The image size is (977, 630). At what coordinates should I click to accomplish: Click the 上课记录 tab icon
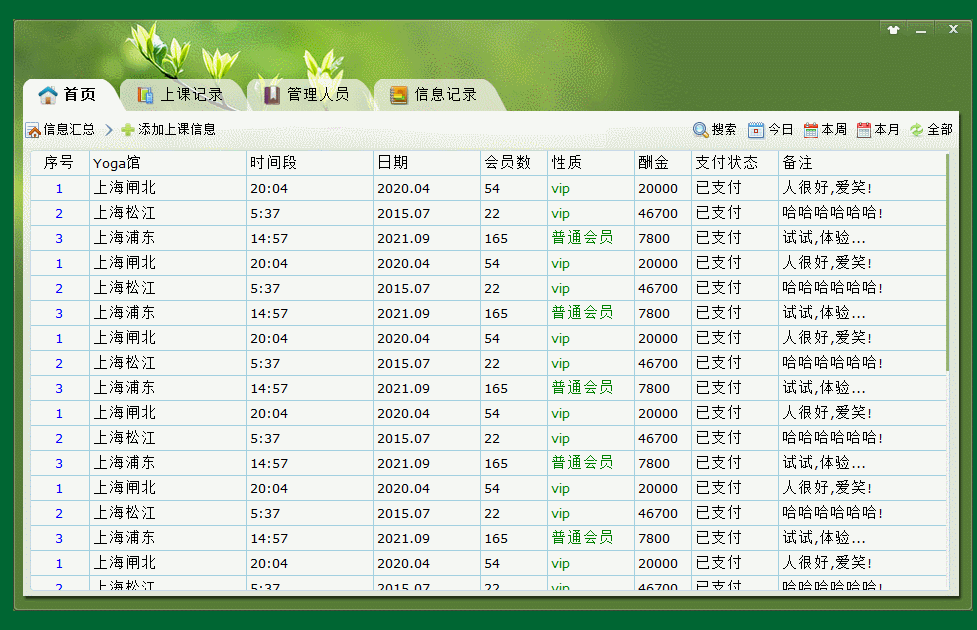pos(146,95)
